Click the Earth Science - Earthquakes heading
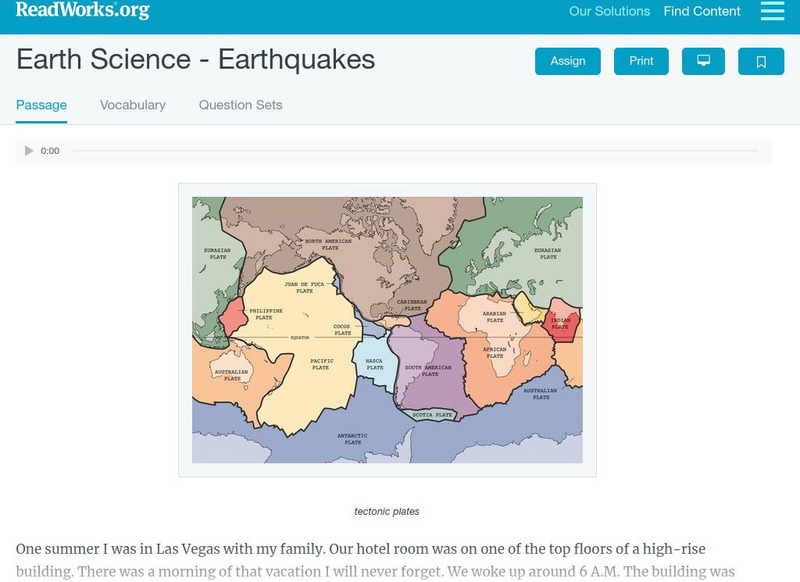Screen dimensions: 800x582 click(x=196, y=60)
